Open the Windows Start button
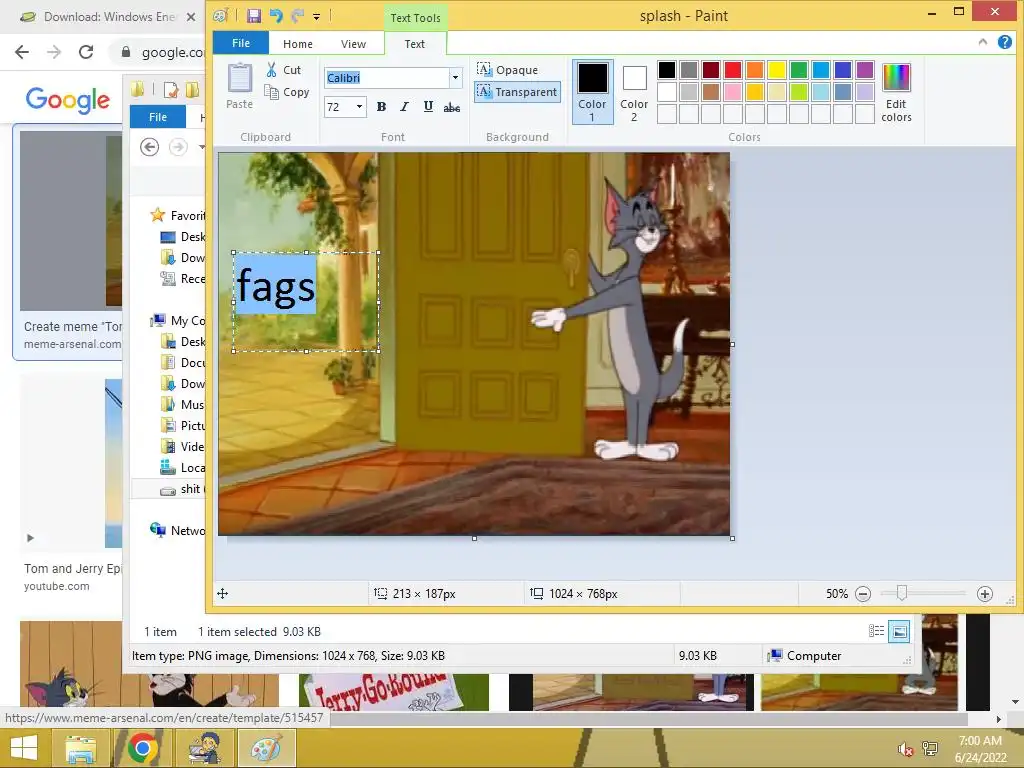The width and height of the screenshot is (1024, 768). pyautogui.click(x=24, y=748)
